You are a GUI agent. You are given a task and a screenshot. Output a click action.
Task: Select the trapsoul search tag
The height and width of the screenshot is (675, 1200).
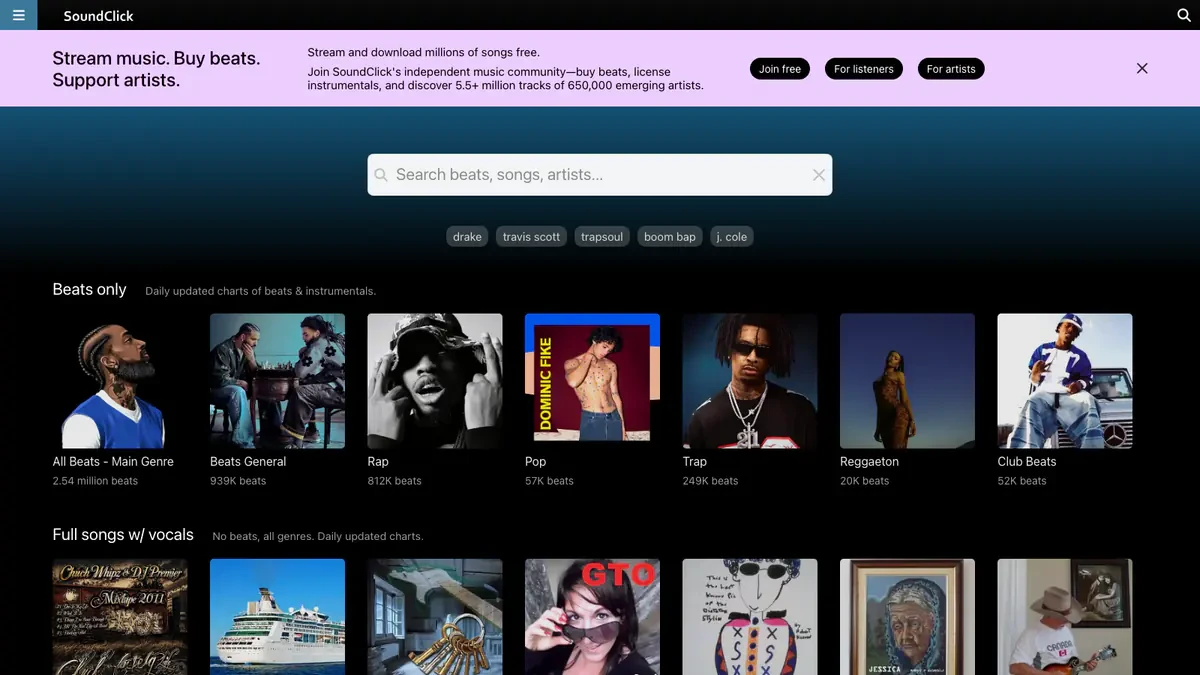tap(602, 237)
